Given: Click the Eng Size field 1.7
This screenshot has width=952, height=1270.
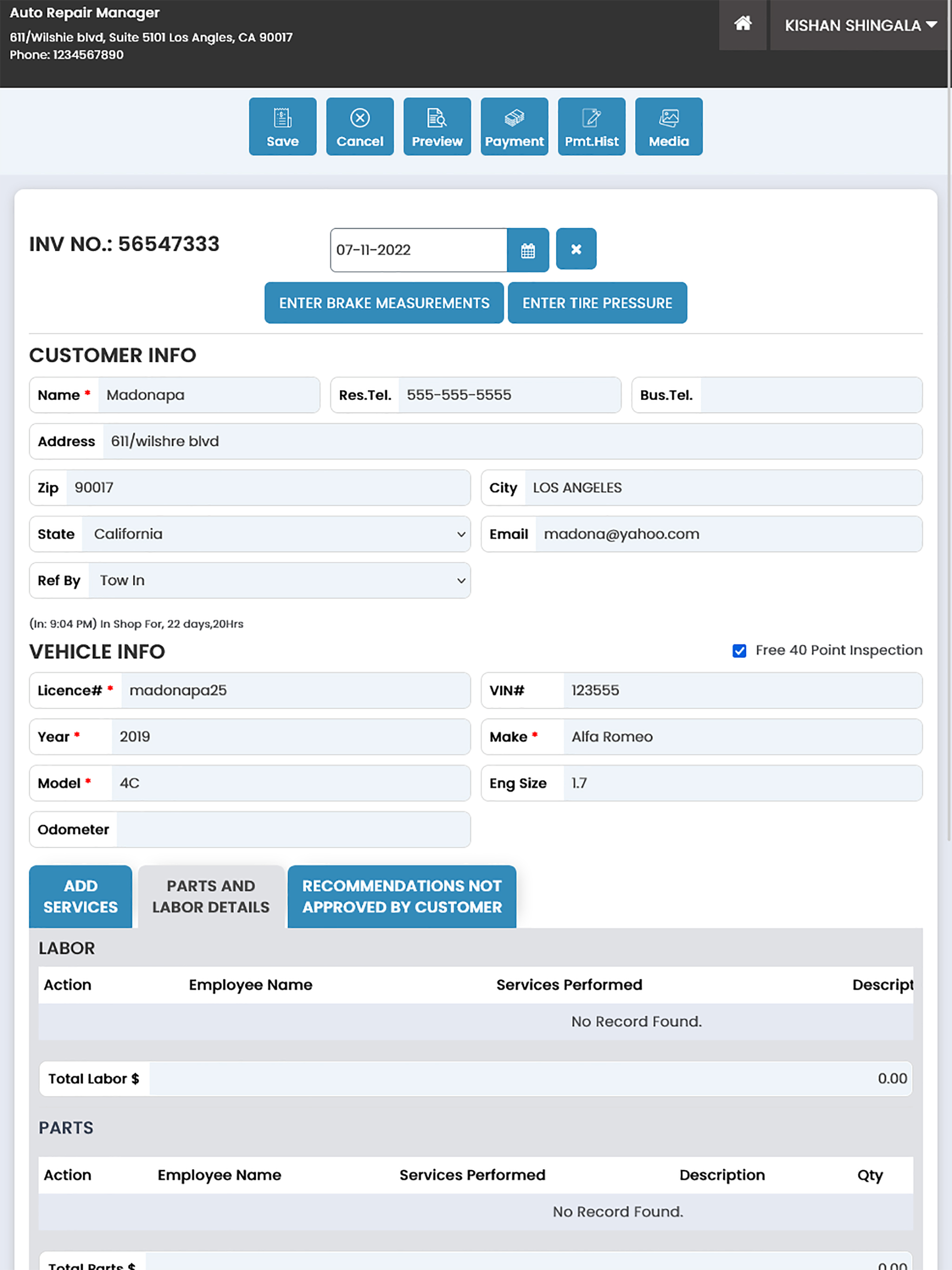Looking at the screenshot, I should (743, 783).
